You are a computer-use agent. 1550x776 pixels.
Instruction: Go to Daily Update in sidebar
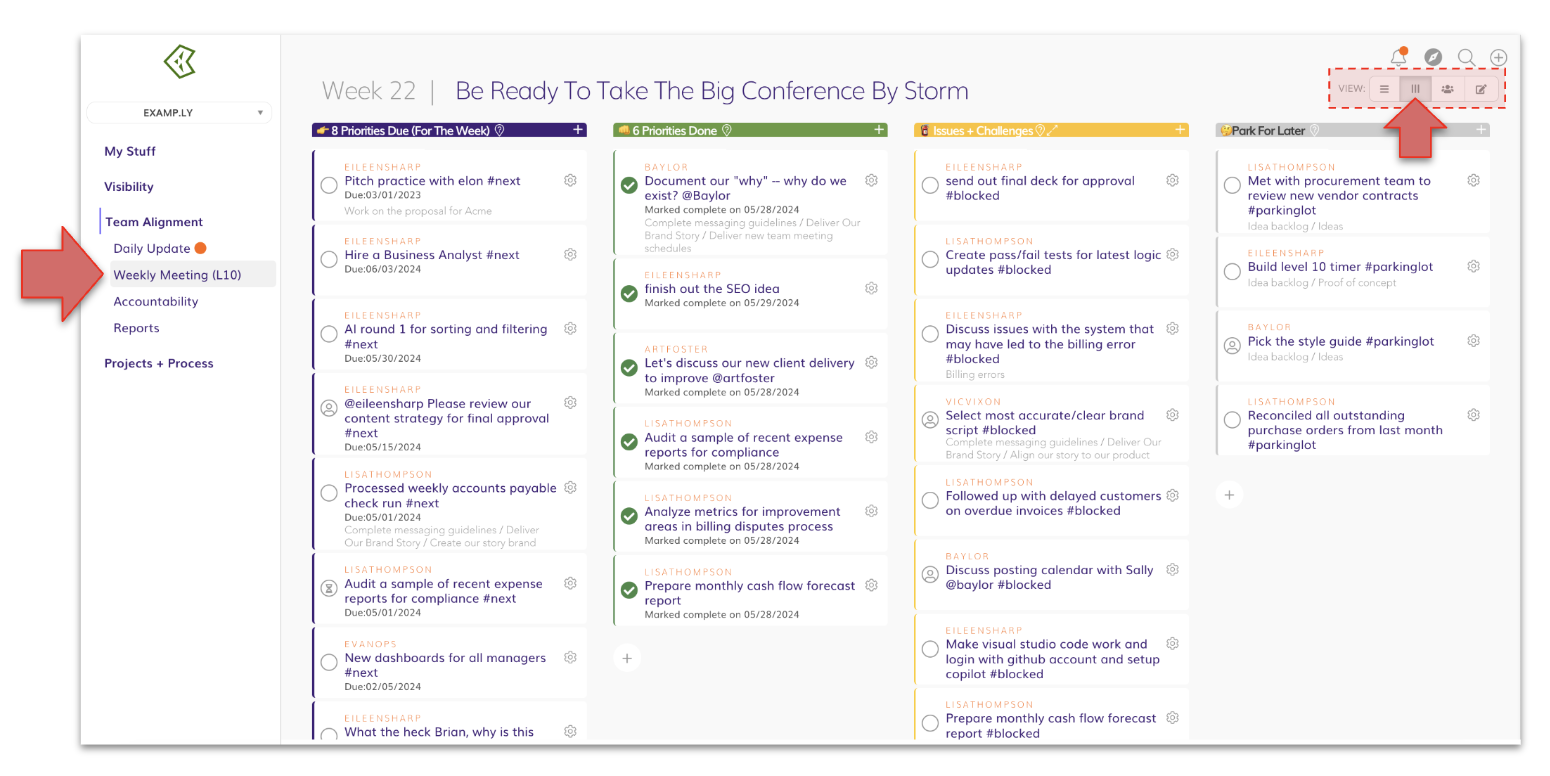coord(152,248)
